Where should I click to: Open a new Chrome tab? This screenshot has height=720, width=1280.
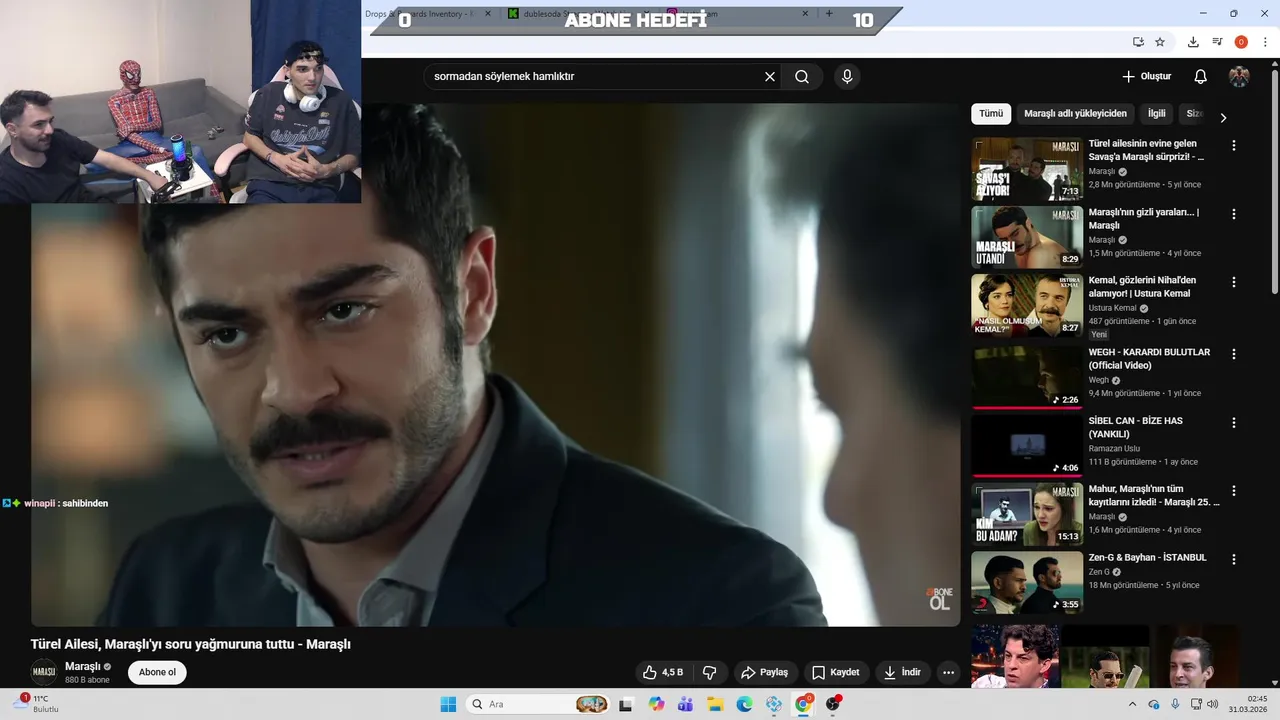point(828,14)
